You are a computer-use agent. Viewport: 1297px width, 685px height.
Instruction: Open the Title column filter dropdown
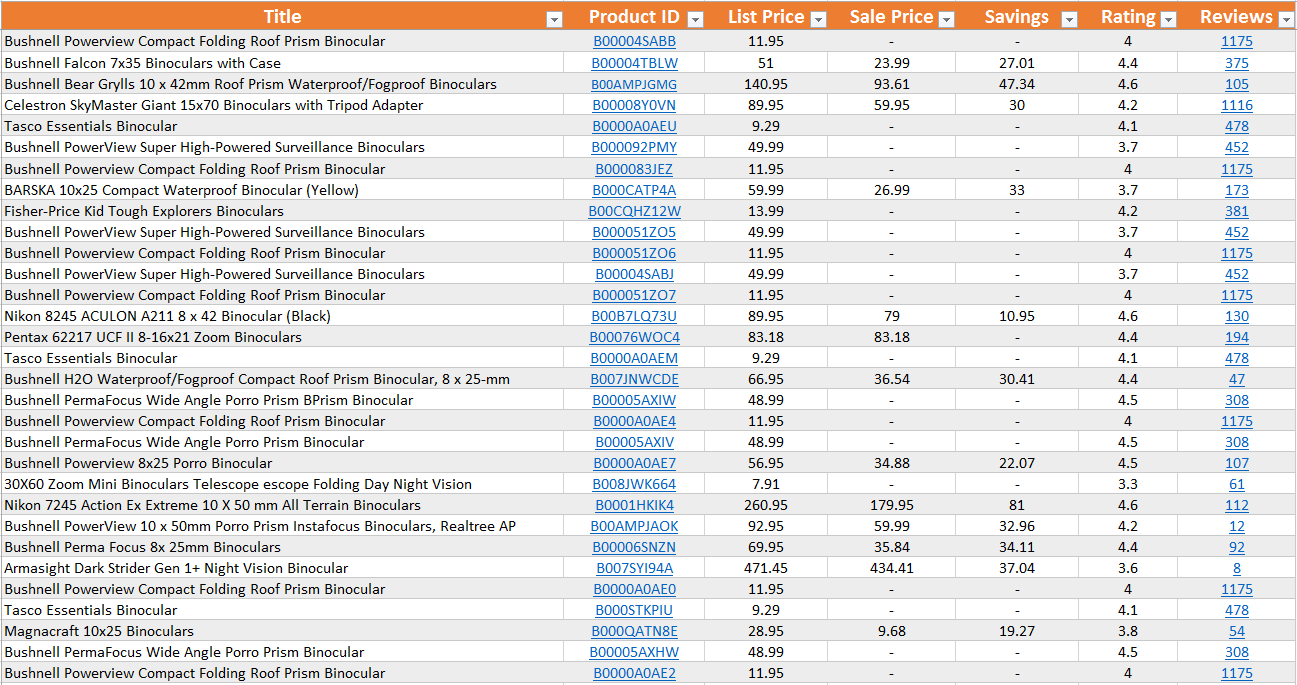(554, 19)
